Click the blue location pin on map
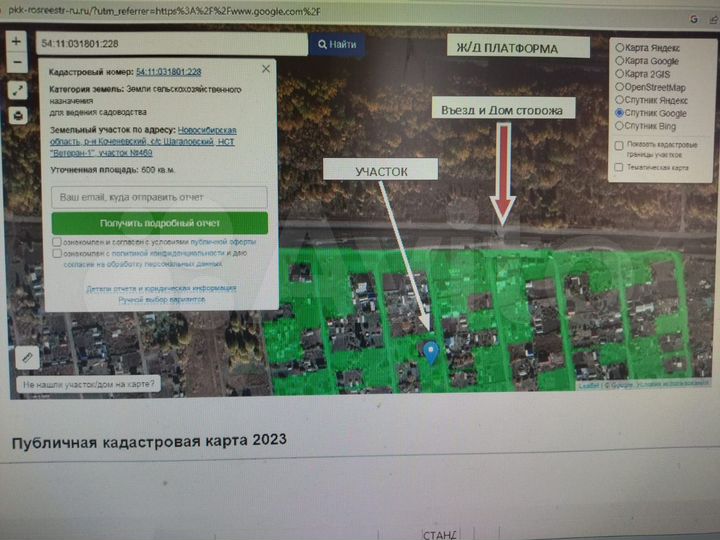720x540 pixels. click(431, 351)
